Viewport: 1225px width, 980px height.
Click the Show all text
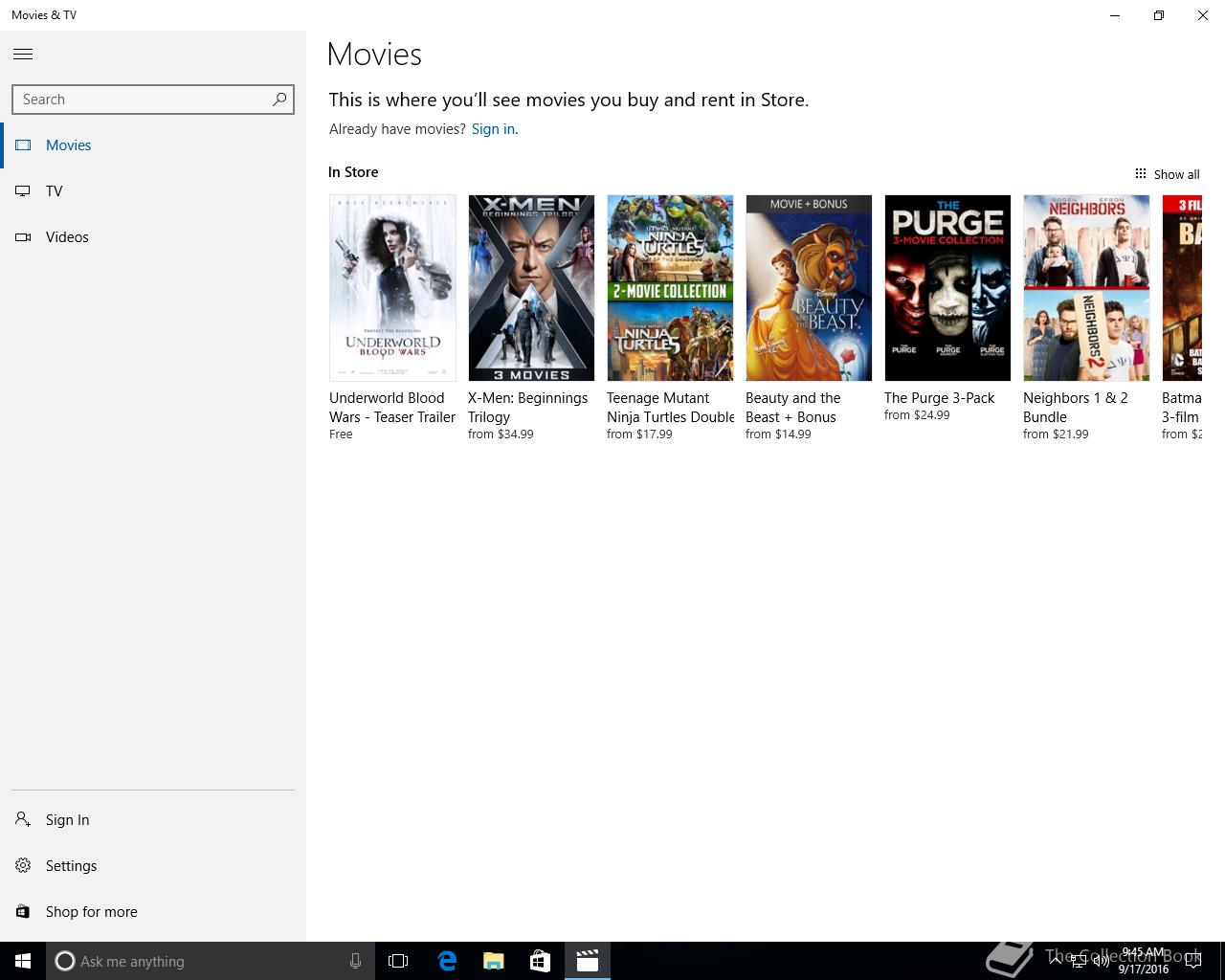pyautogui.click(x=1176, y=174)
